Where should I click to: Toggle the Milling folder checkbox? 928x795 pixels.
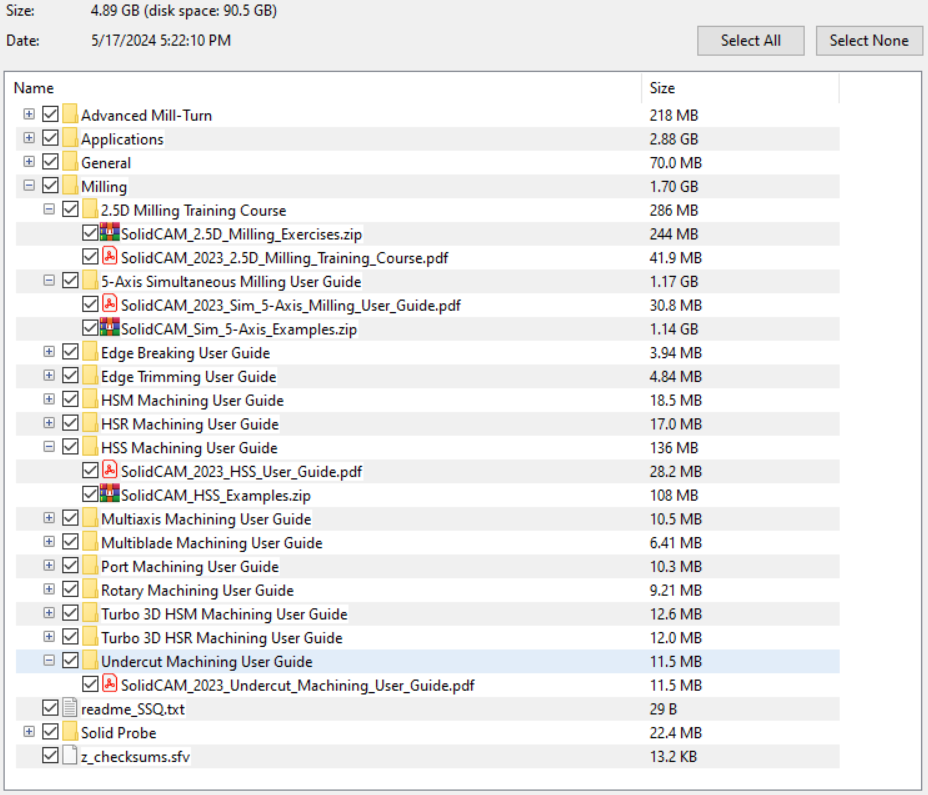click(x=50, y=185)
